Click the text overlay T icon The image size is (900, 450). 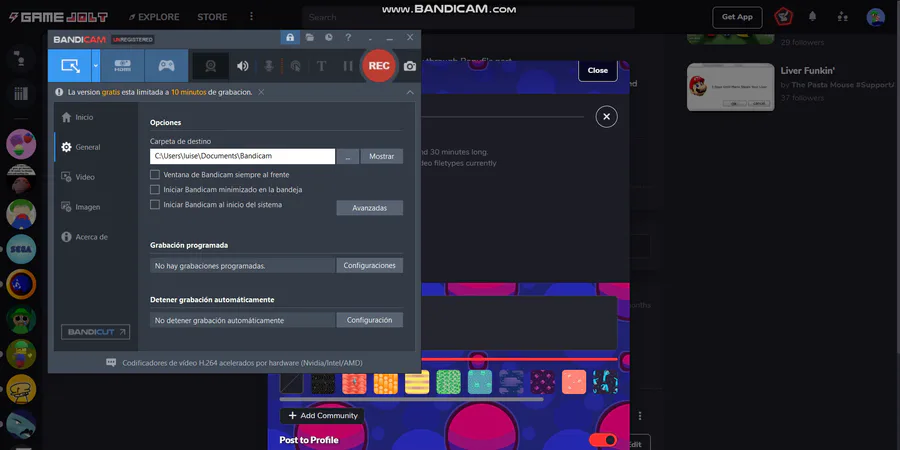(x=321, y=66)
